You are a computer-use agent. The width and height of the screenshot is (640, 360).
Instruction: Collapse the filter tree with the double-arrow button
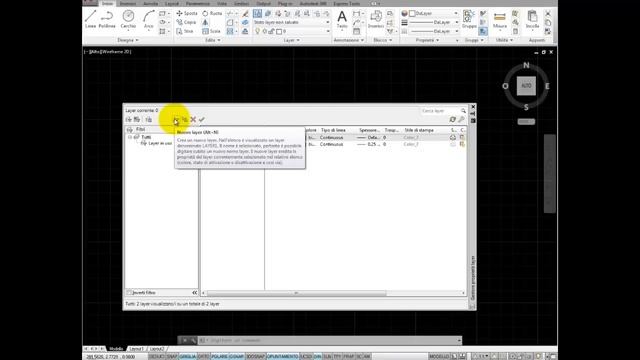pyautogui.click(x=194, y=293)
